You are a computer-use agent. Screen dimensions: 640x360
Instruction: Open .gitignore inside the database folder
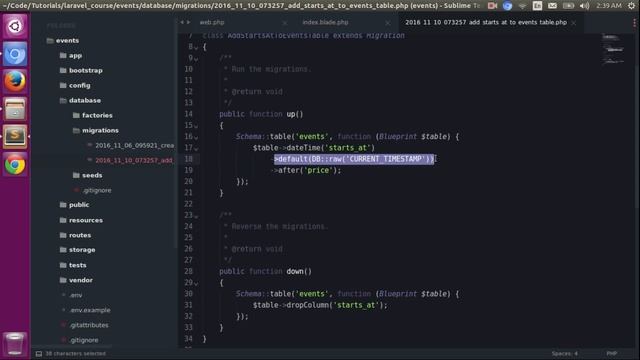pos(97,191)
